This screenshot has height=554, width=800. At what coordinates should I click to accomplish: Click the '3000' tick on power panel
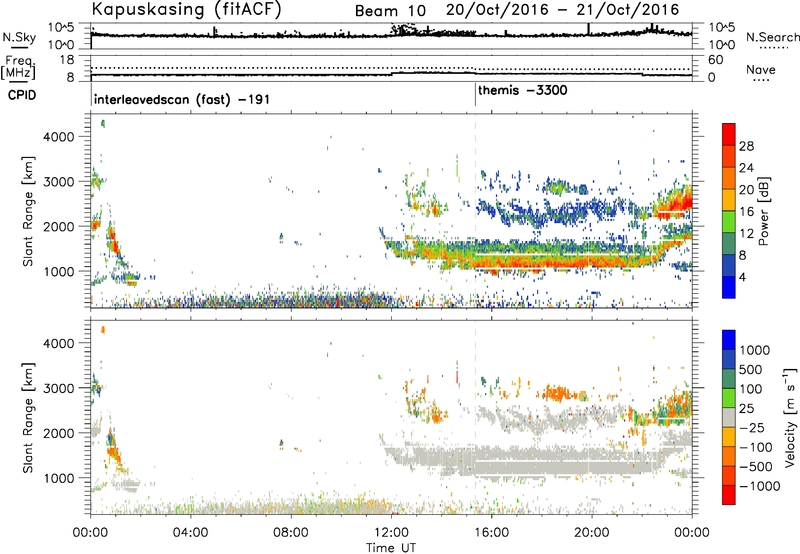coord(58,182)
